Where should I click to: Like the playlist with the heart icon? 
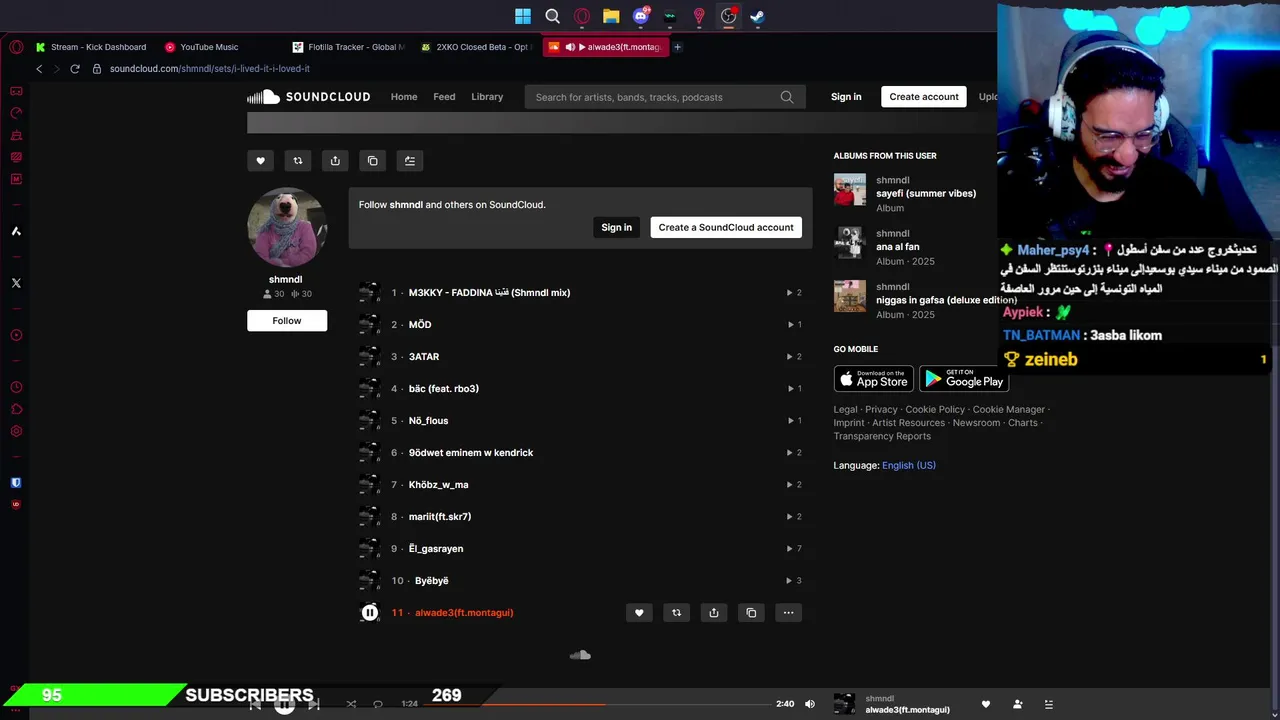coord(260,160)
